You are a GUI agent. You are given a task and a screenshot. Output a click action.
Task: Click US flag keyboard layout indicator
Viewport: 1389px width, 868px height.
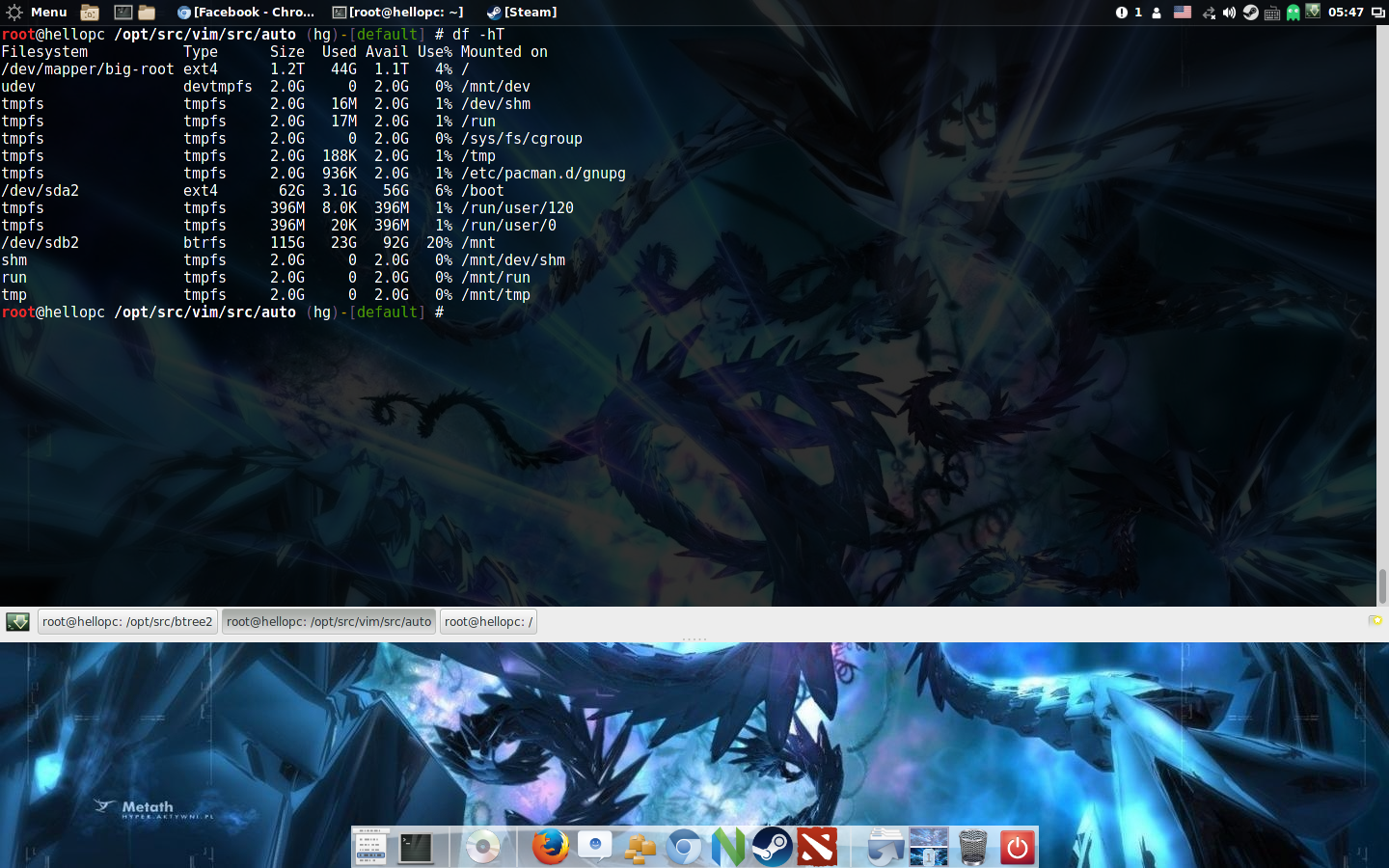click(x=1182, y=13)
